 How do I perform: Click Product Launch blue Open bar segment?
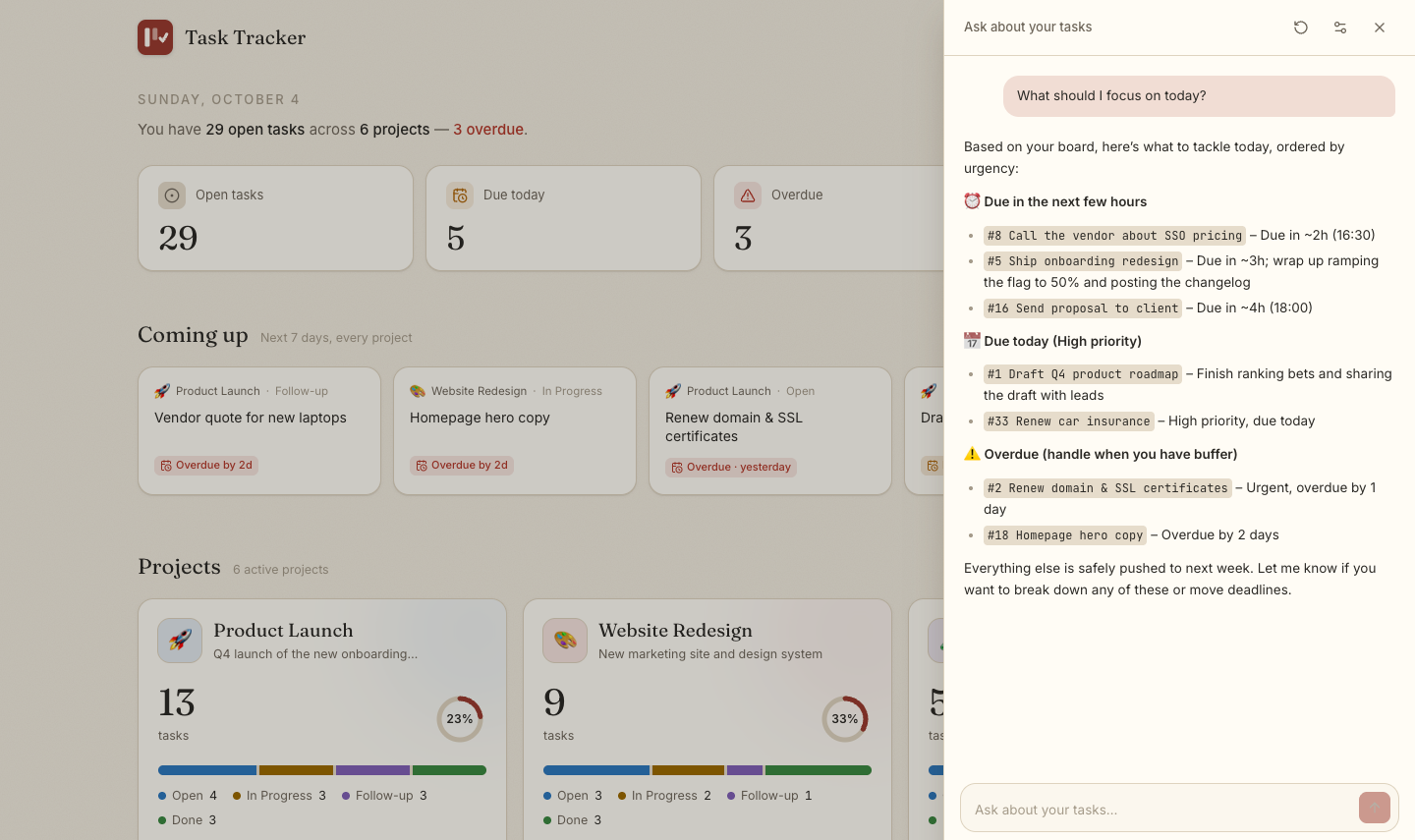coord(207,770)
